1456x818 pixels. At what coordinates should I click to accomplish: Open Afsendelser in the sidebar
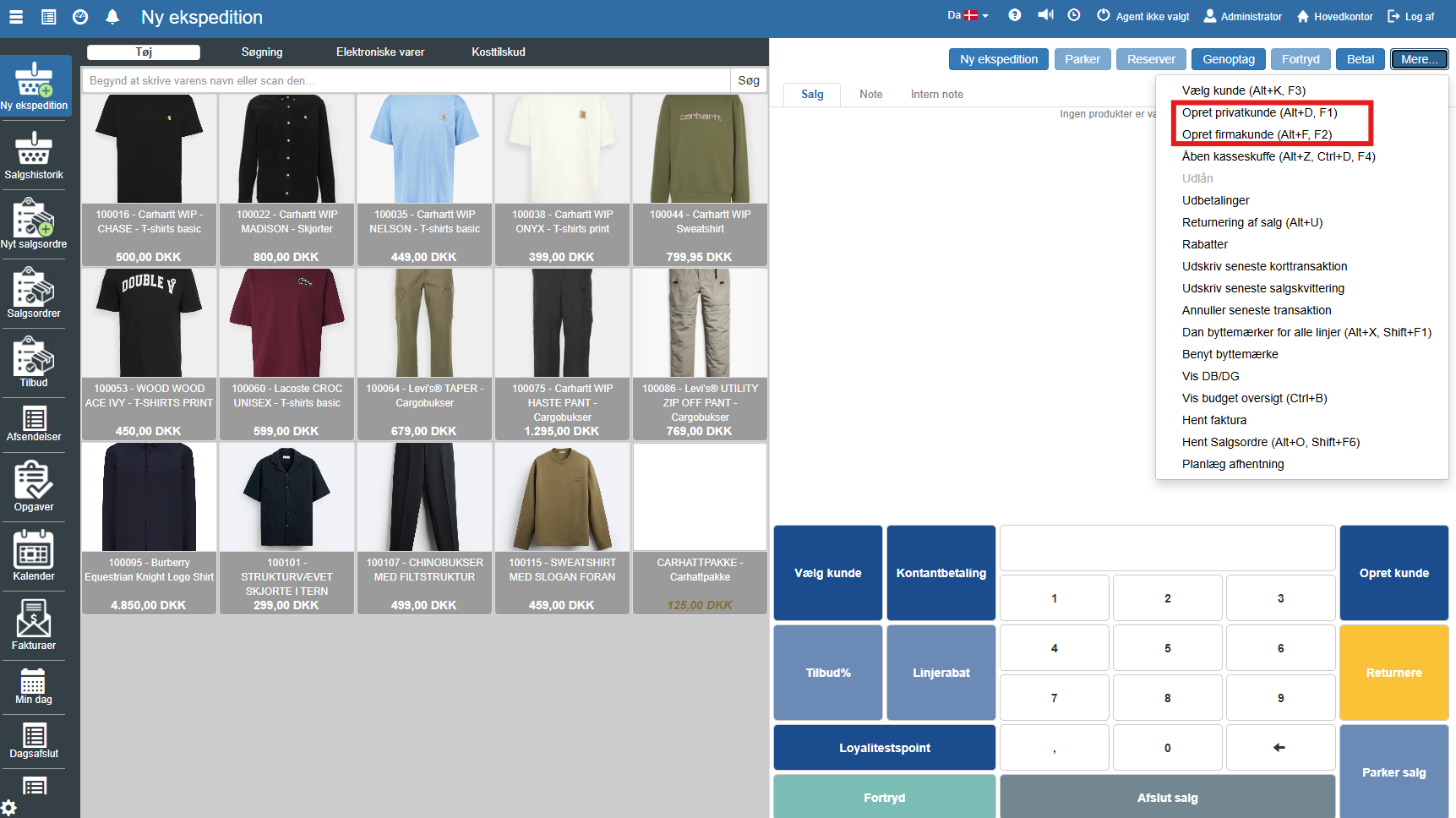(x=34, y=424)
